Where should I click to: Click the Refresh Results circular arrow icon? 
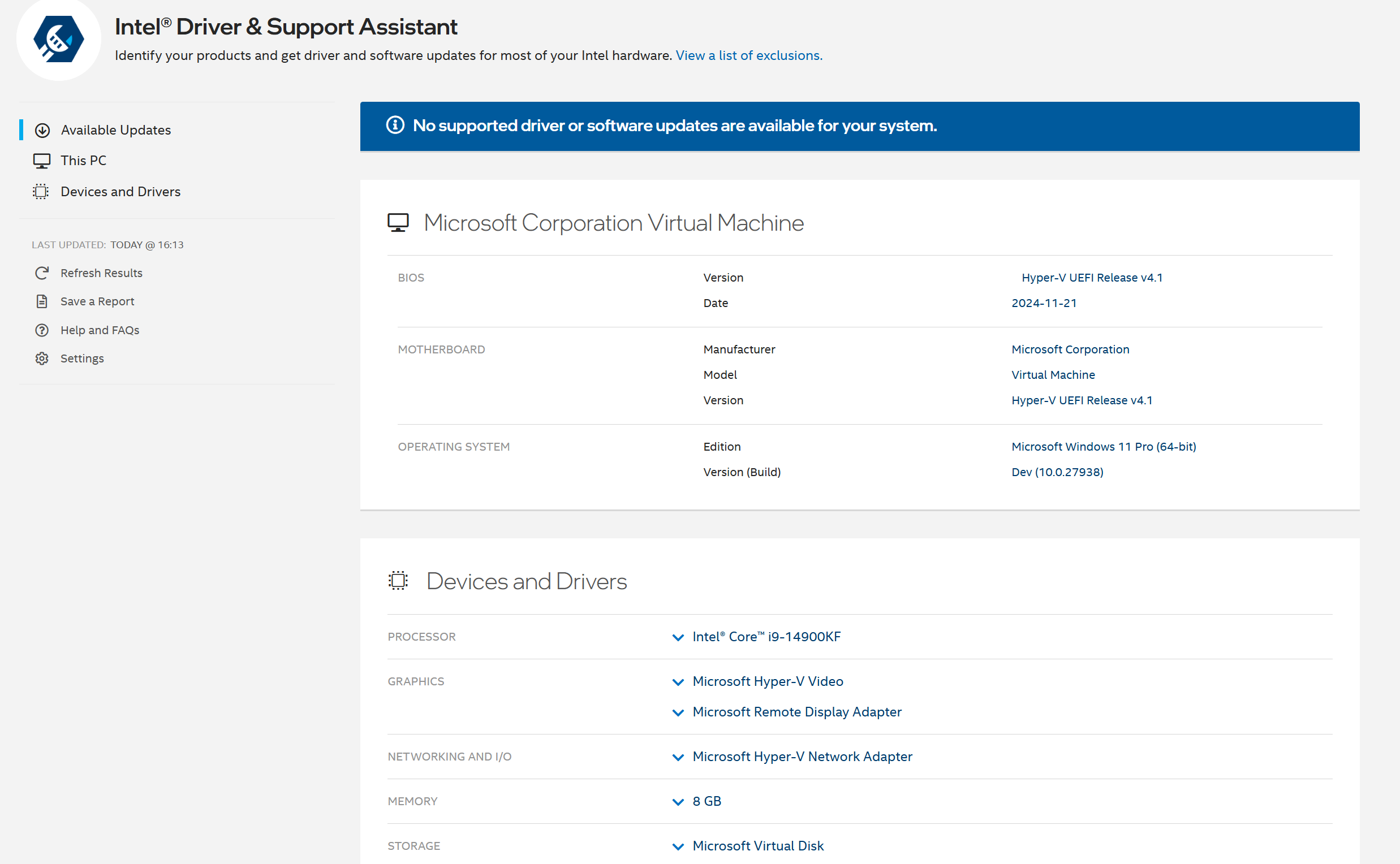pos(42,273)
